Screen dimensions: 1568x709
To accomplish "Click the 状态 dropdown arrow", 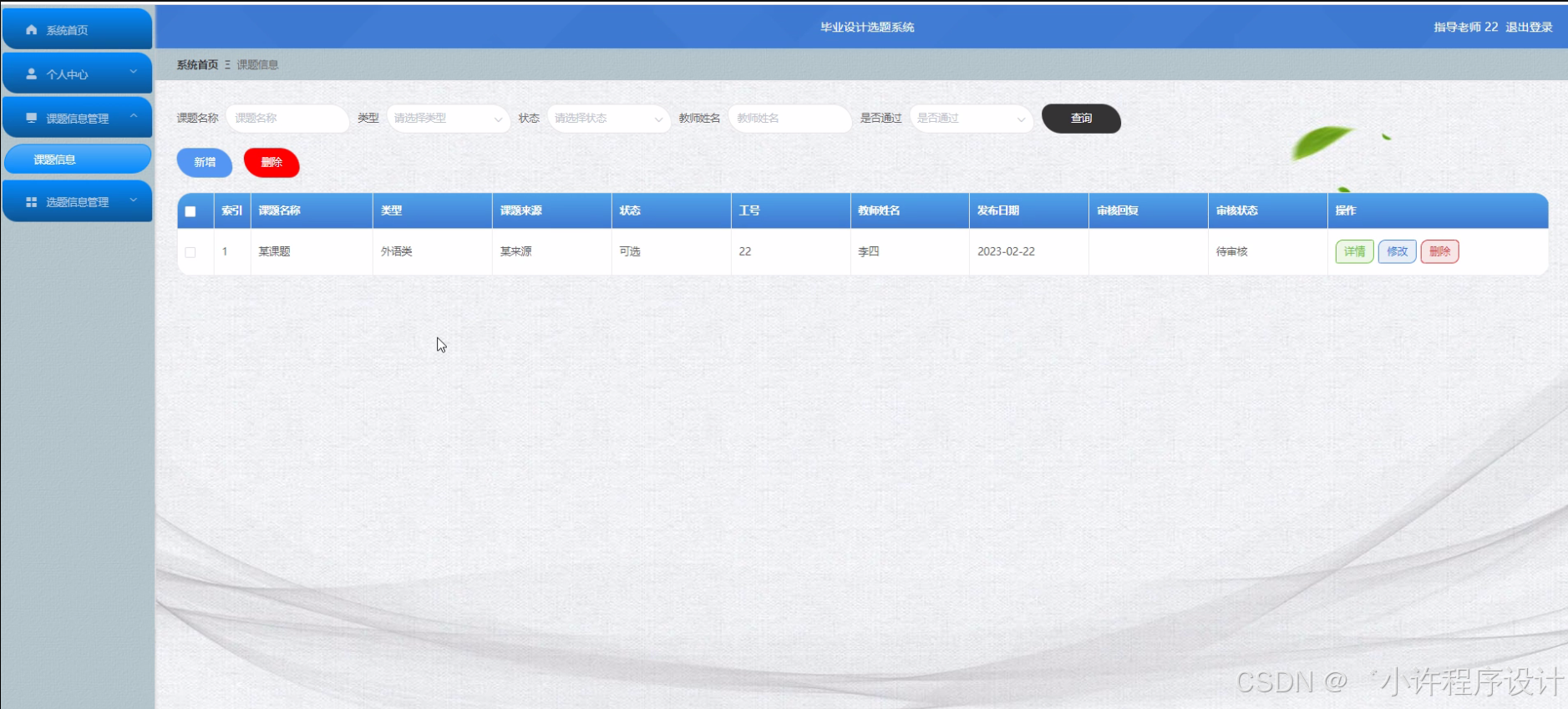I will coord(658,119).
